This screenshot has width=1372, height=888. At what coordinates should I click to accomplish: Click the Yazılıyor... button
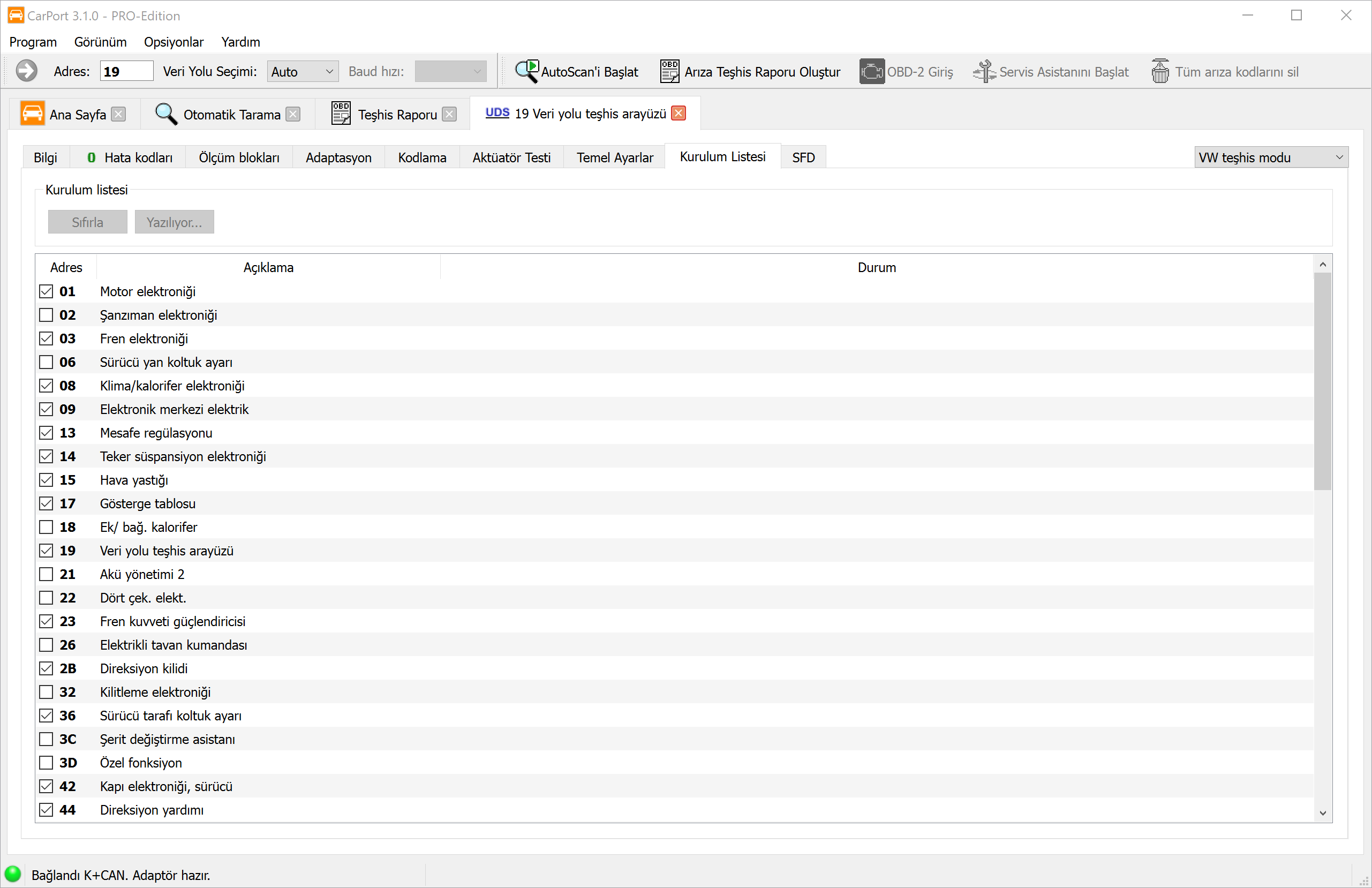tap(174, 222)
